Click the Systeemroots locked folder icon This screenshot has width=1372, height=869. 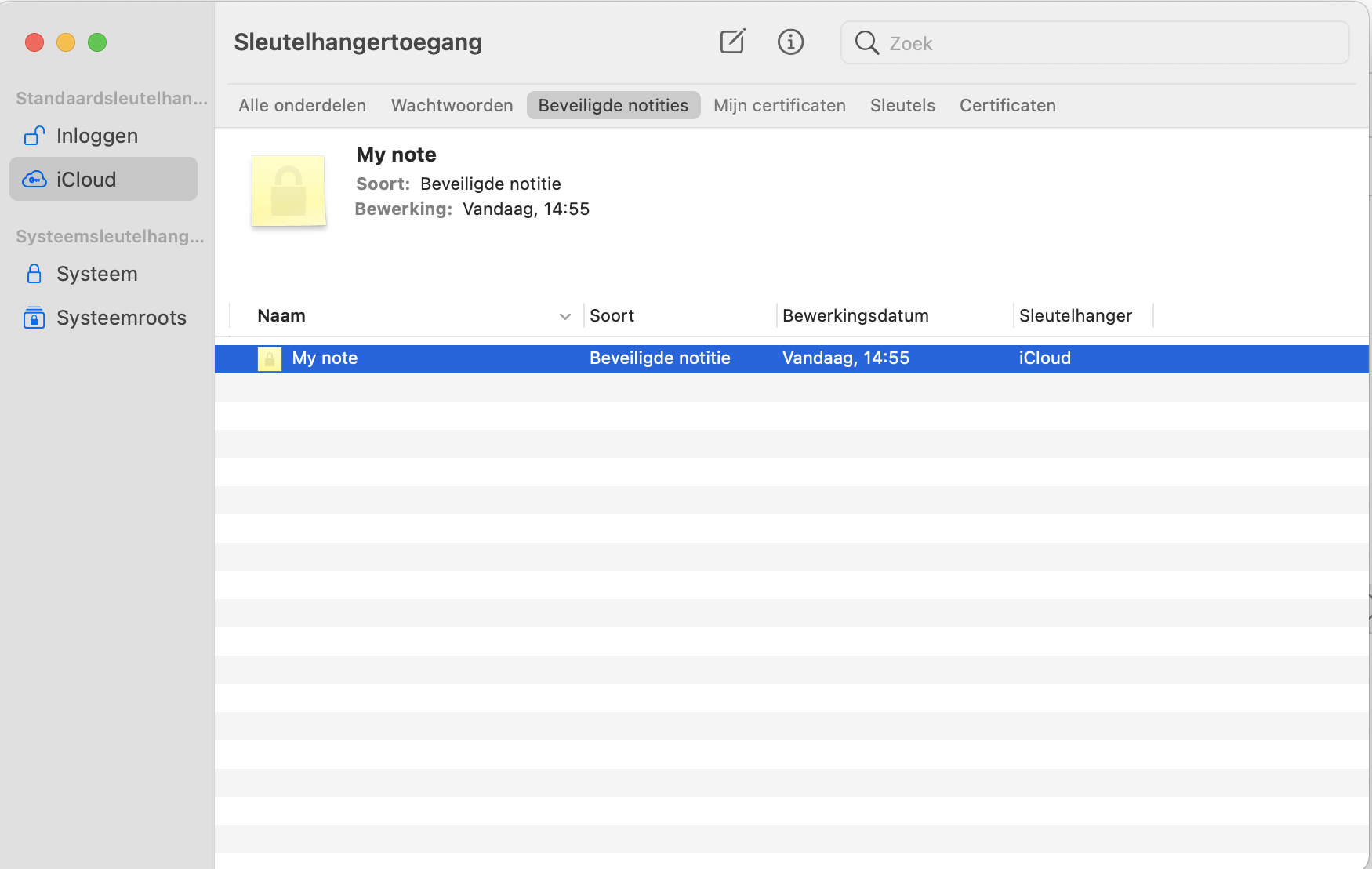pos(34,318)
